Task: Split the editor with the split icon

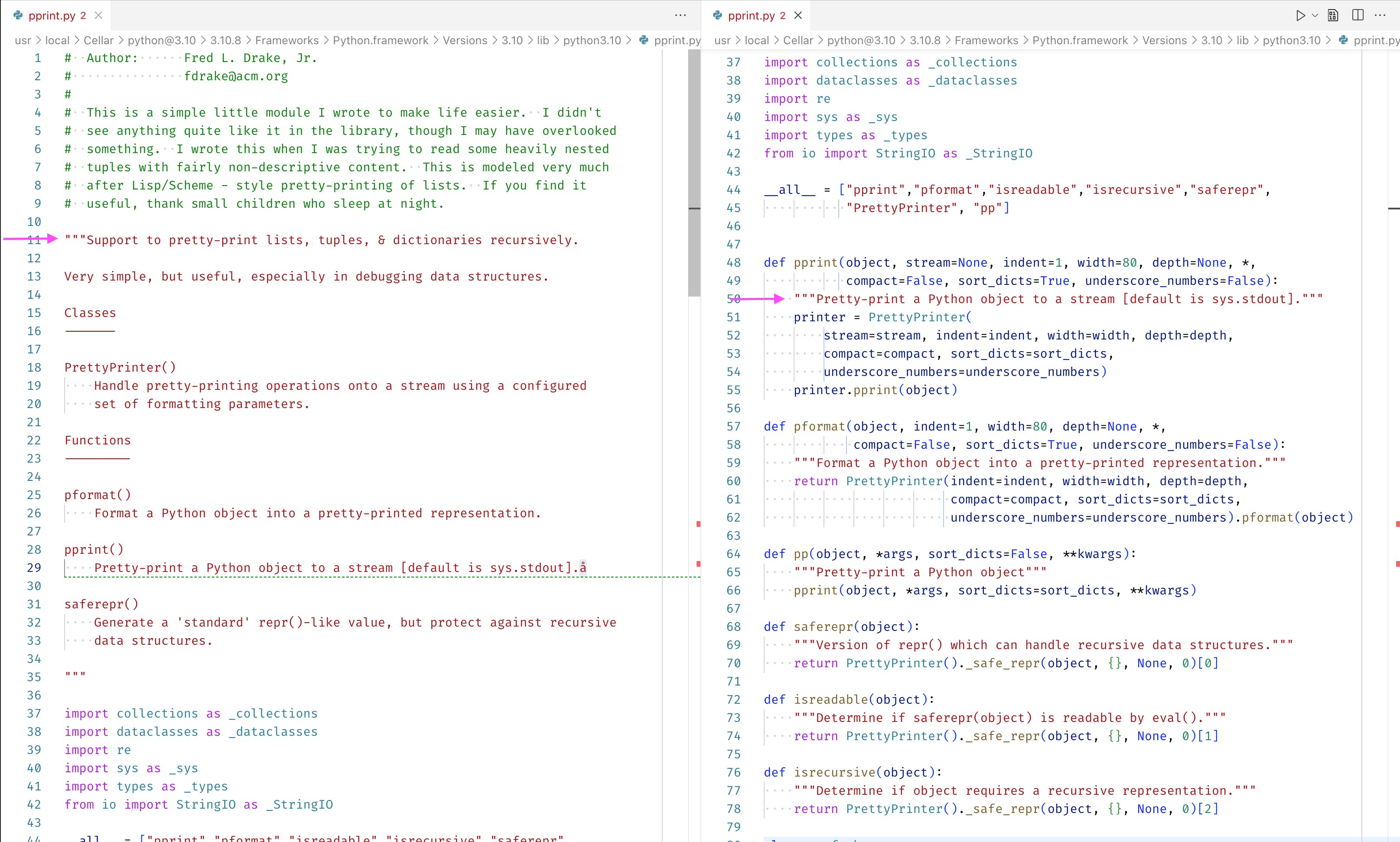Action: [1358, 15]
